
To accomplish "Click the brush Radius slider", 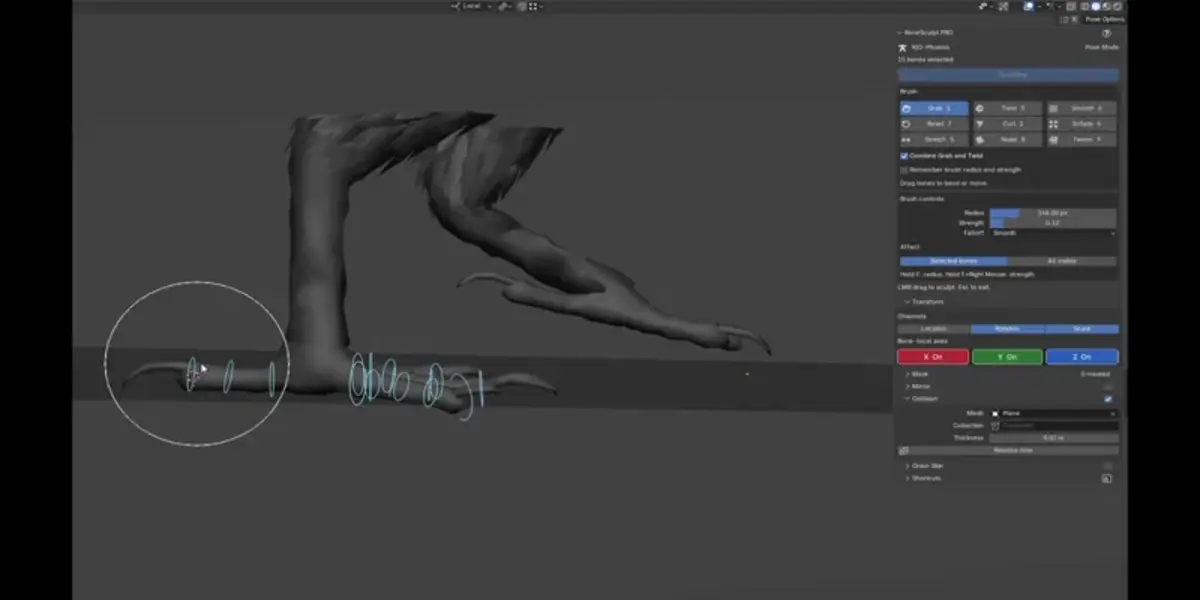I will pos(1053,213).
